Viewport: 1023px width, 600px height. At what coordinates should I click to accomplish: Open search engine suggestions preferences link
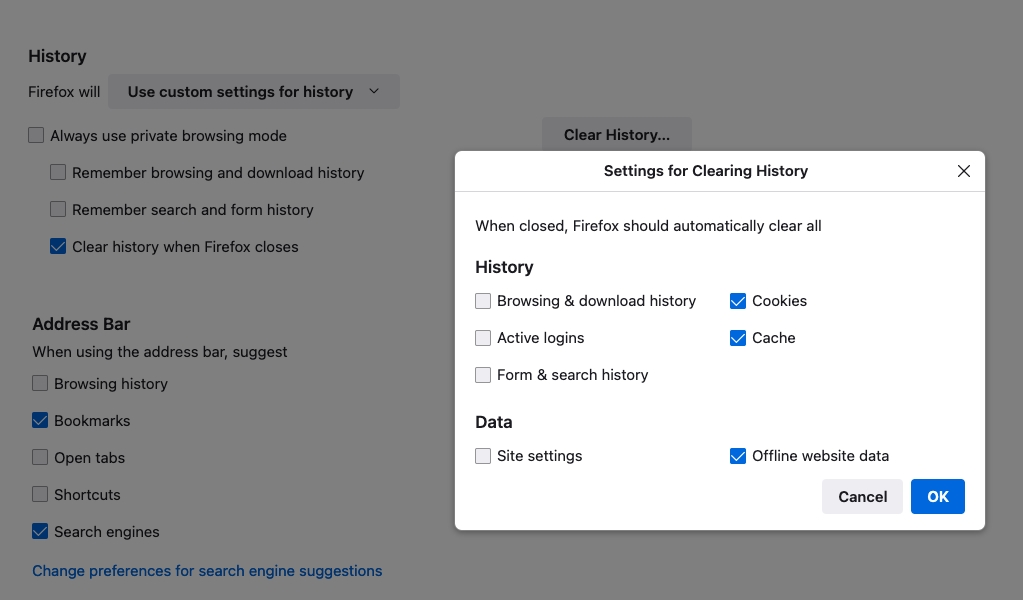207,571
